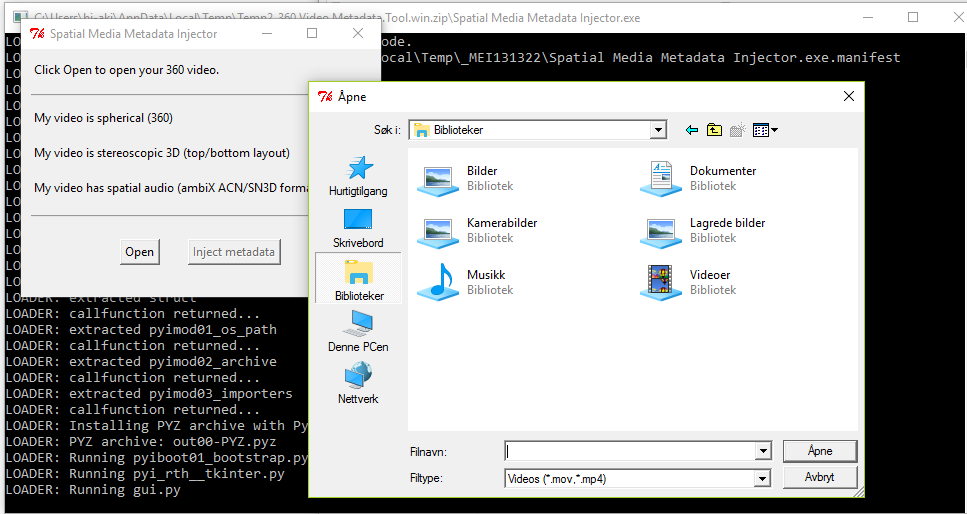
Task: Select Hurtigtilgang in places sidebar
Action: 358,176
